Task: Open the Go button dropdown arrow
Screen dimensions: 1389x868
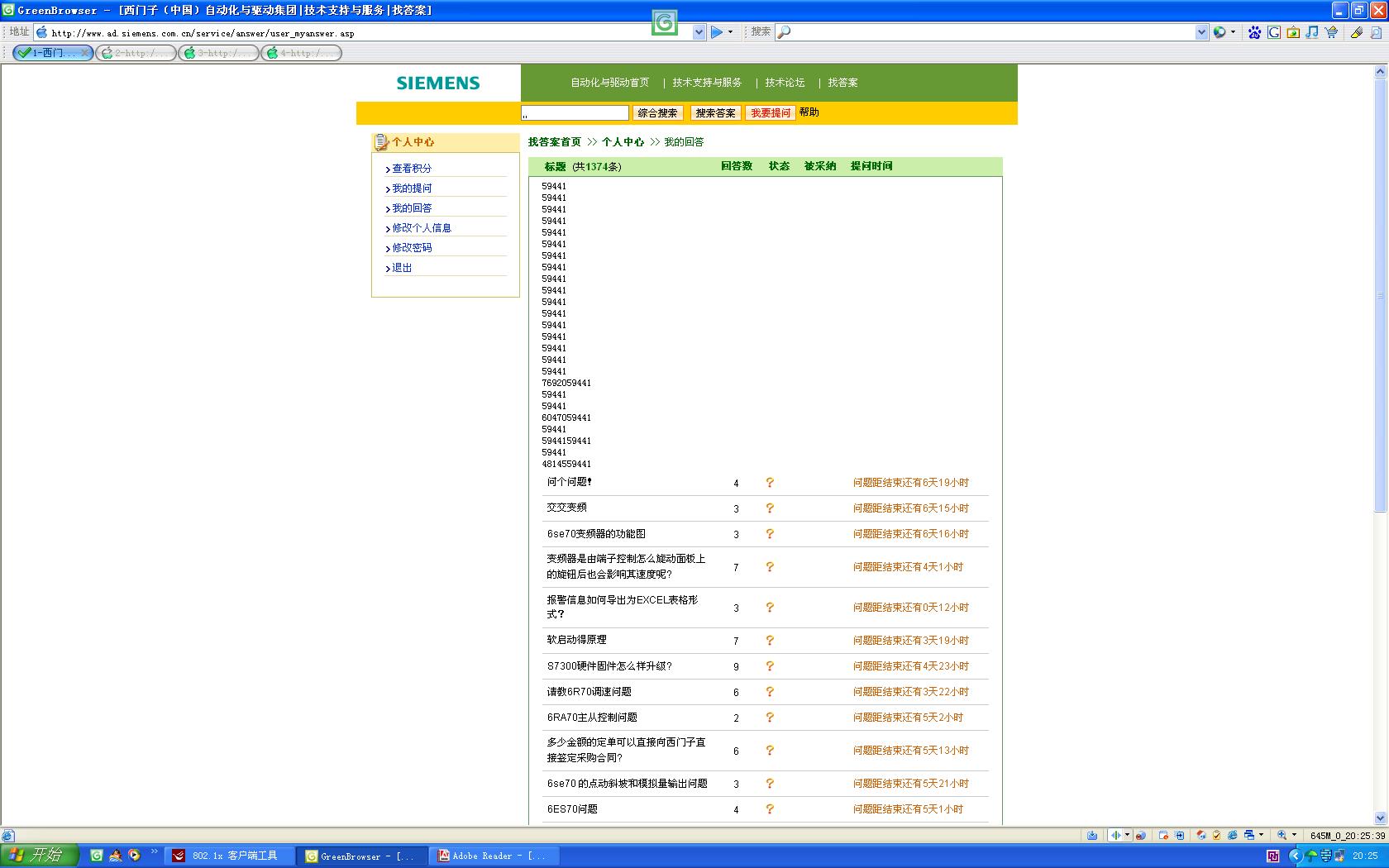Action: click(730, 32)
